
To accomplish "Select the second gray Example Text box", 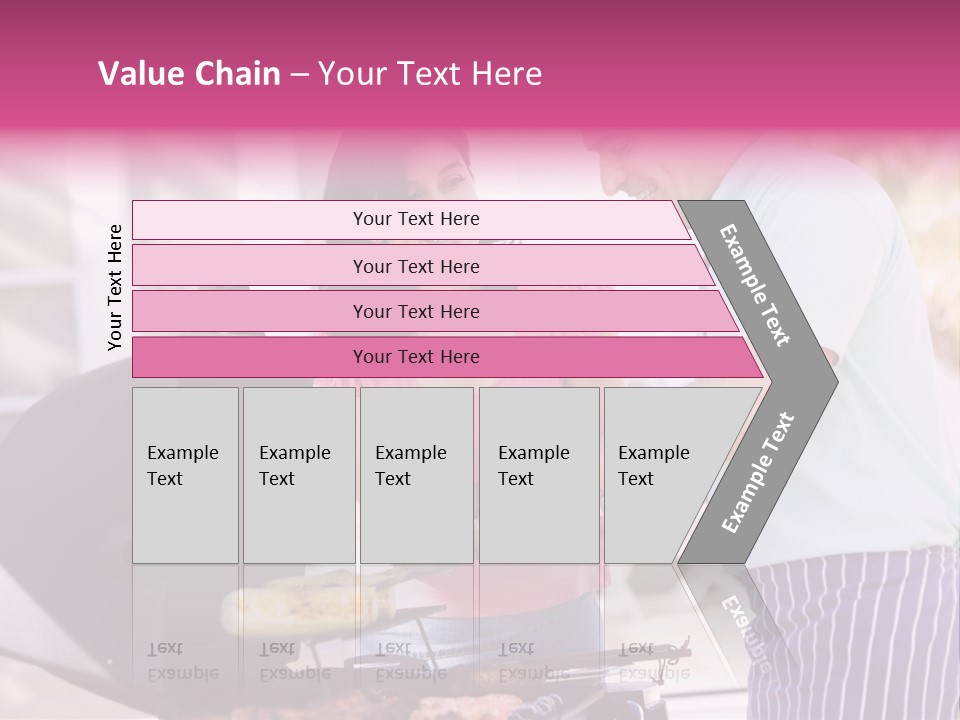I will (x=298, y=475).
